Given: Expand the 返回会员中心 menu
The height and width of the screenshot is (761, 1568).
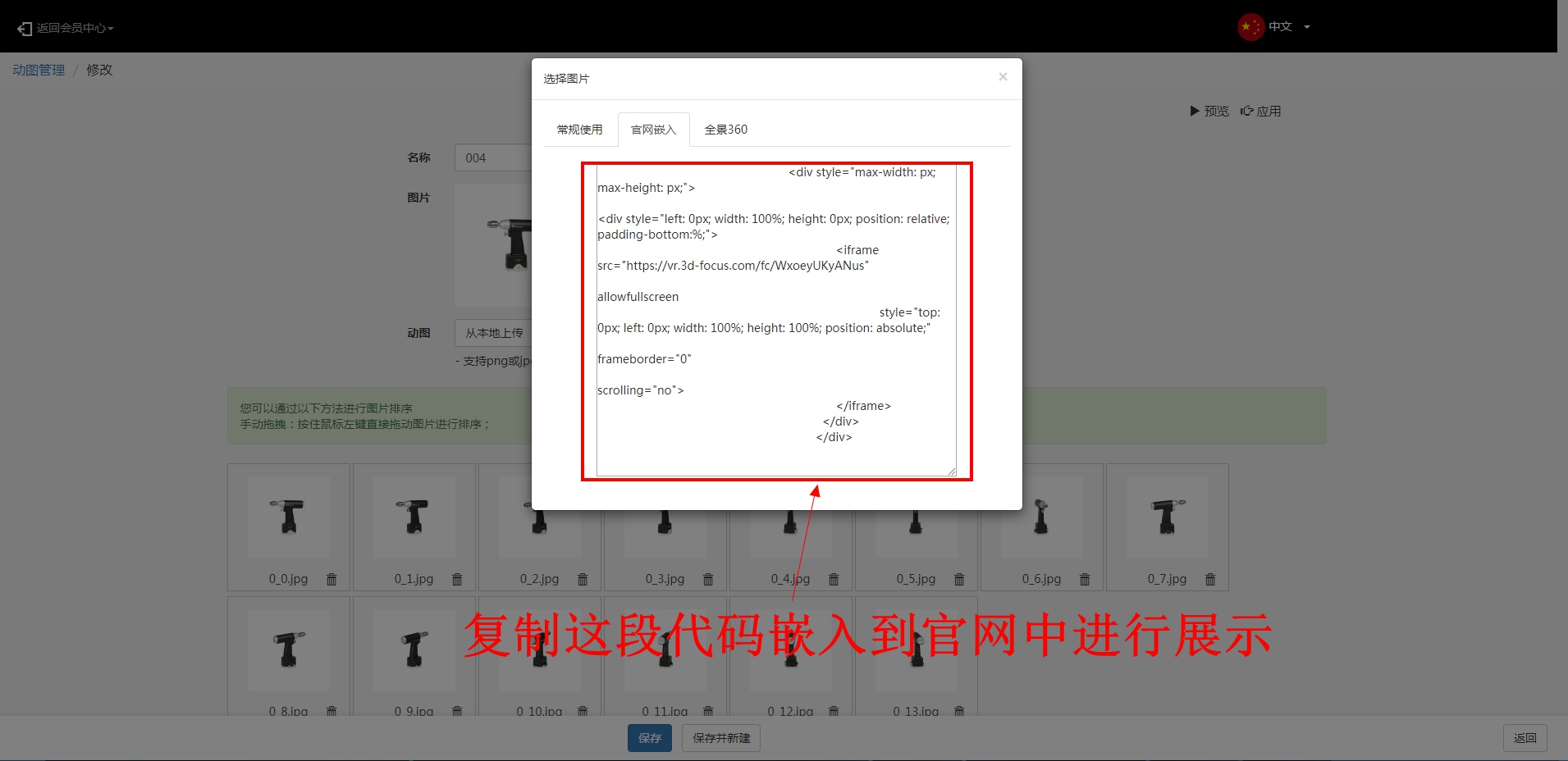Looking at the screenshot, I should (x=66, y=28).
